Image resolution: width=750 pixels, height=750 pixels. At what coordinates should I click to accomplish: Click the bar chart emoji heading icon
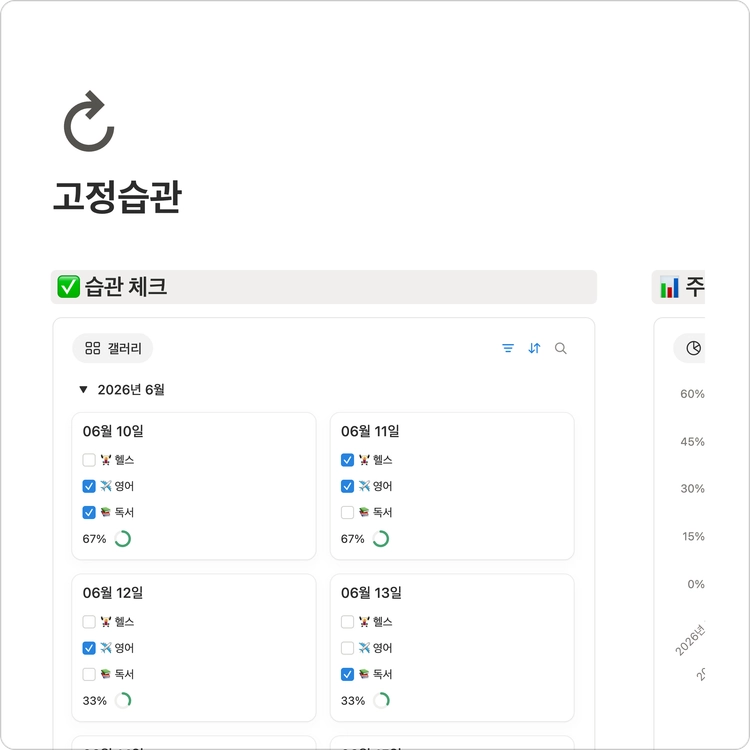pyautogui.click(x=669, y=287)
